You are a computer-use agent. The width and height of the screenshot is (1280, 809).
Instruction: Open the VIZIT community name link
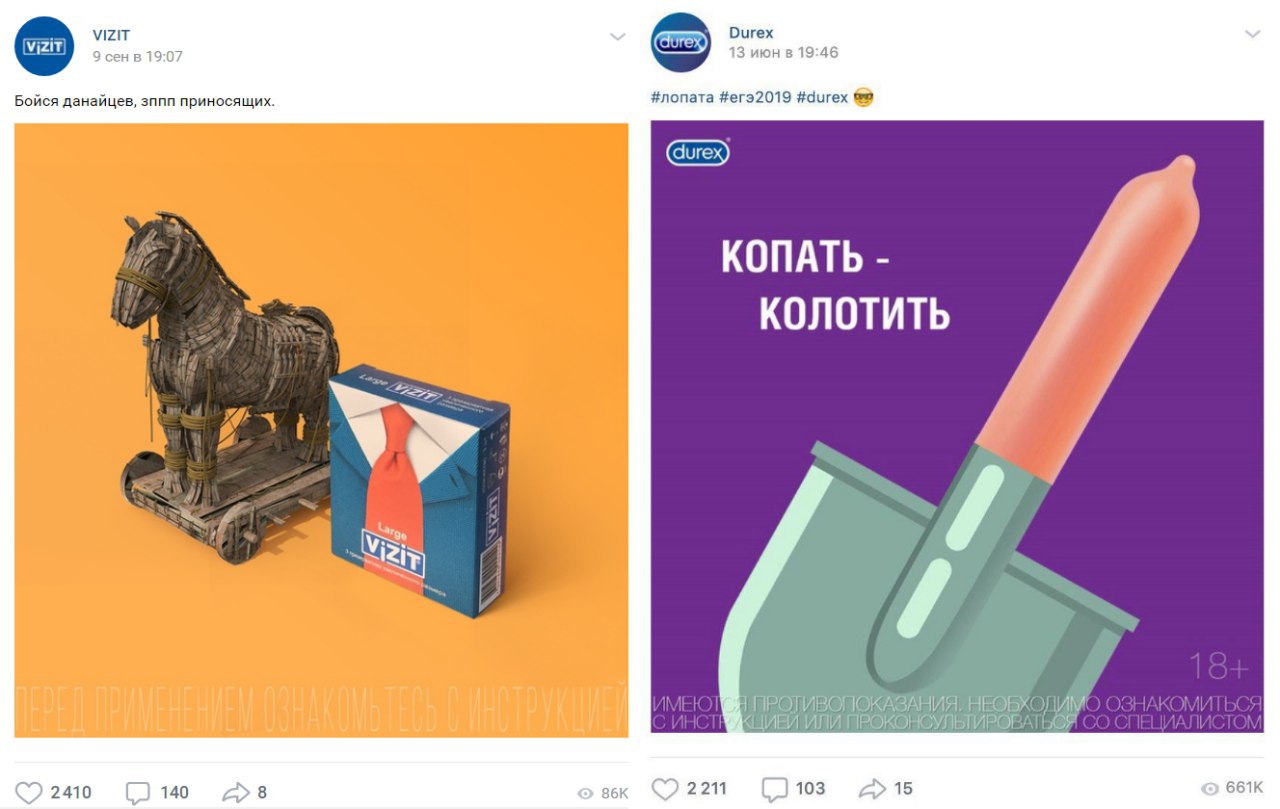tap(111, 35)
